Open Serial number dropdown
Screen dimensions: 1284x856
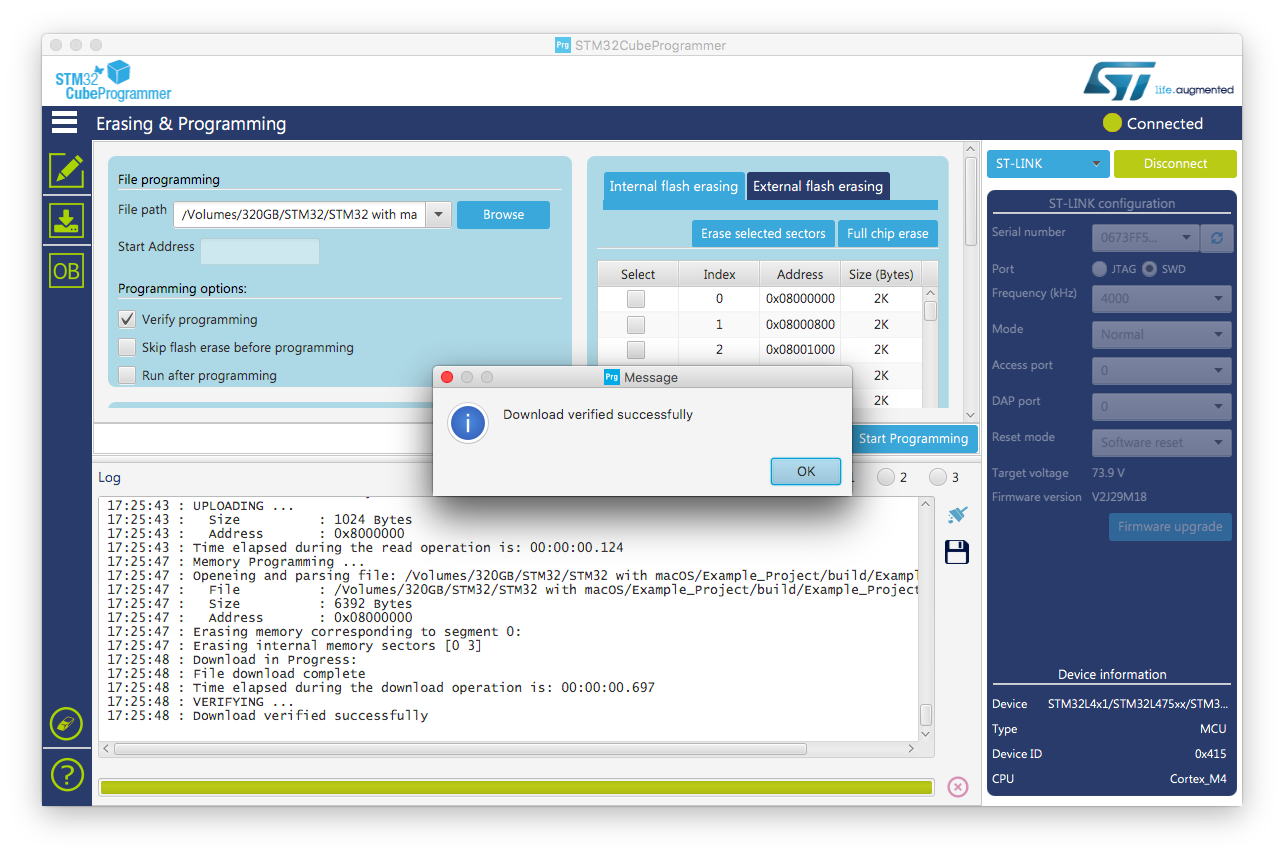coord(1145,238)
